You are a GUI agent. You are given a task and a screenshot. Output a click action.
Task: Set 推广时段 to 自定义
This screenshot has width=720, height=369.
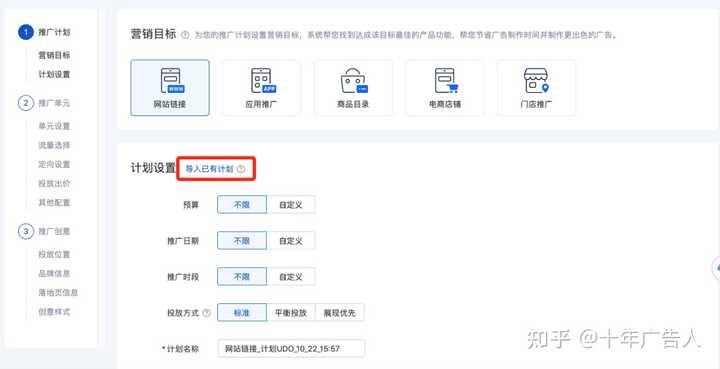291,277
